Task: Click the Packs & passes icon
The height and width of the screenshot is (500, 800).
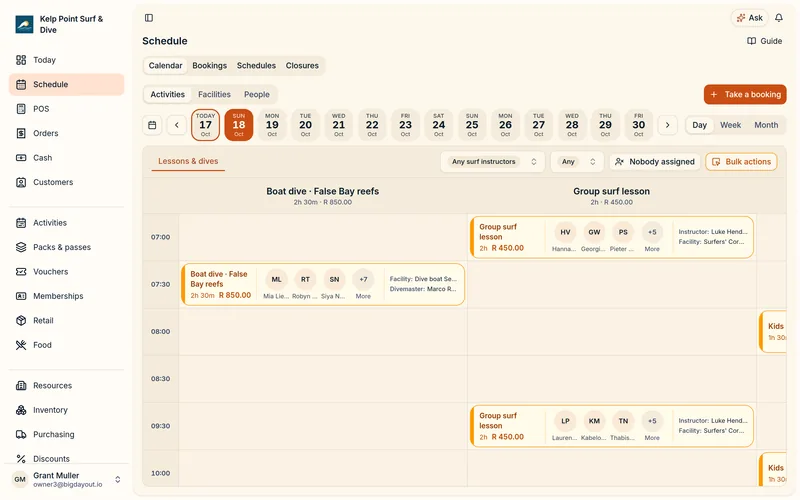Action: pos(21,247)
